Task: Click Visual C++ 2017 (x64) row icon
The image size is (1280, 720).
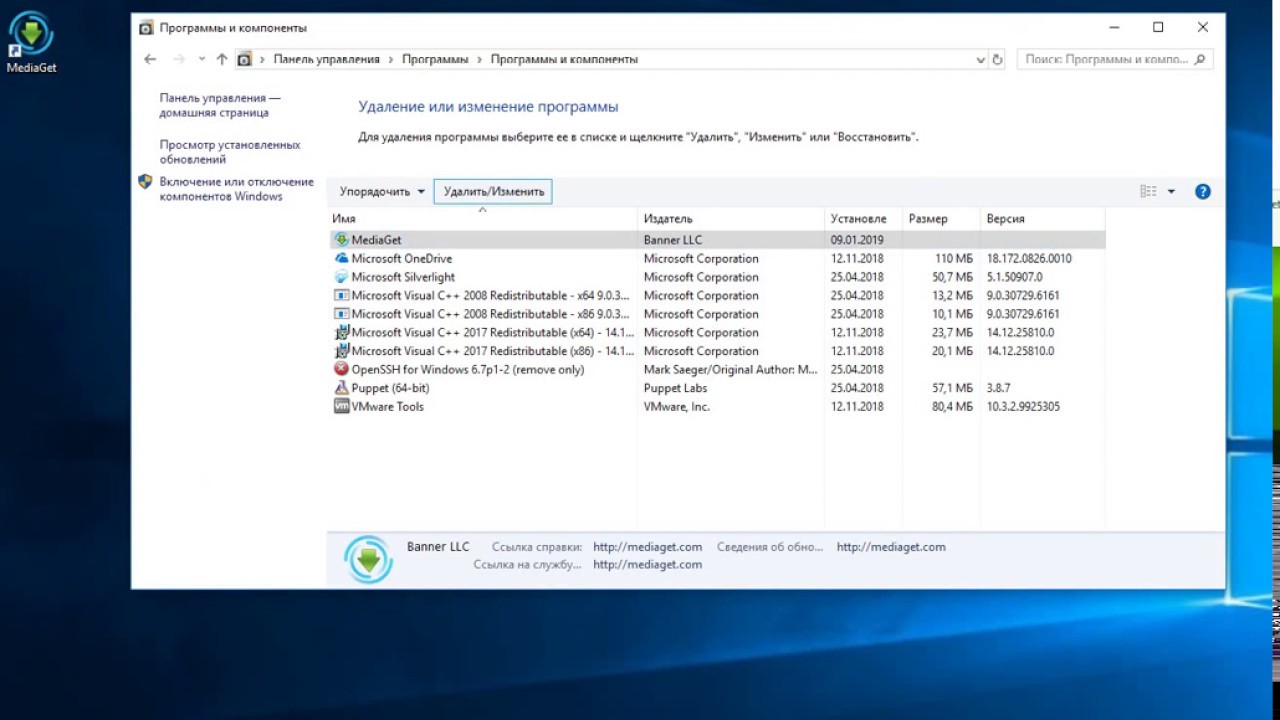Action: (x=341, y=332)
